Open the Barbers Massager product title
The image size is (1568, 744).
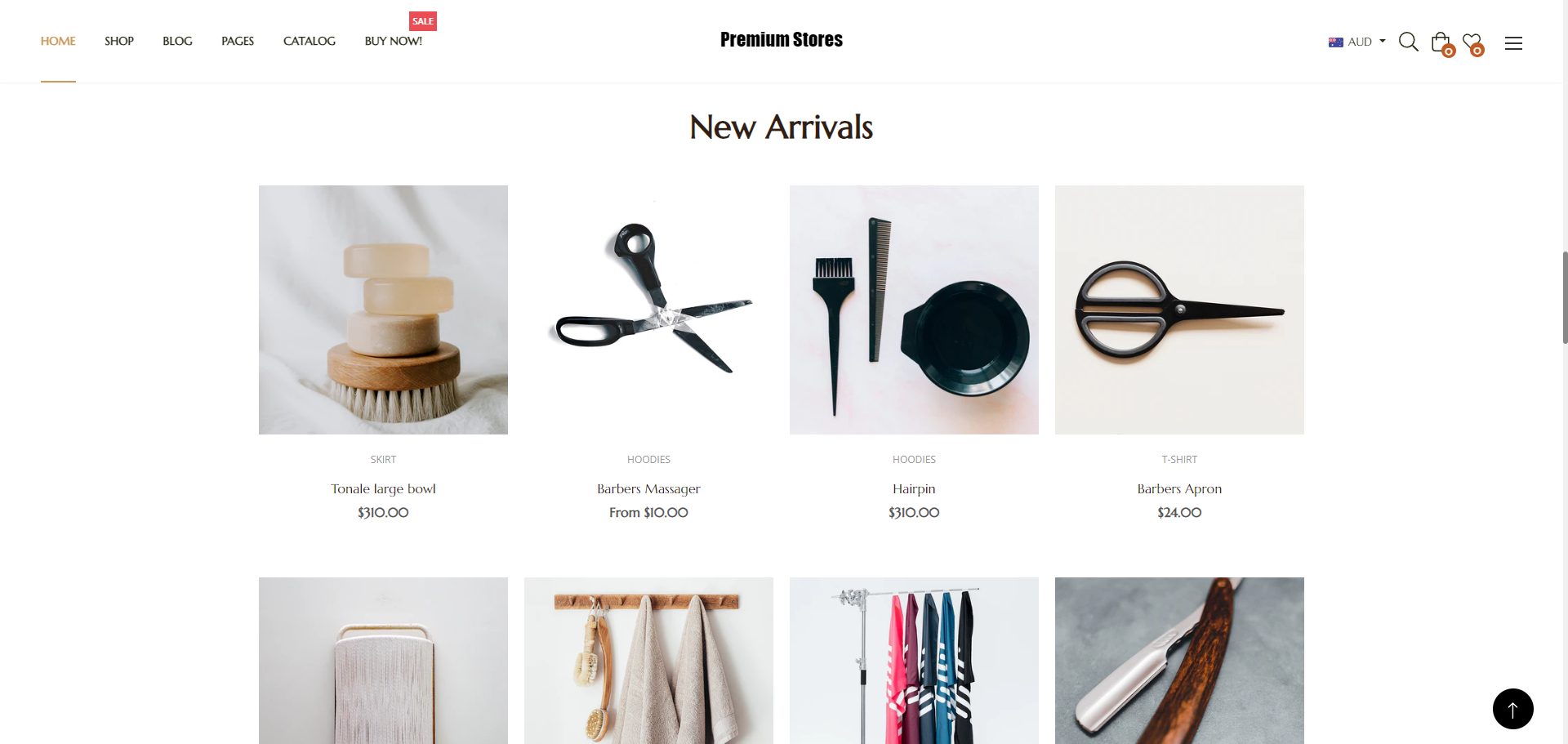pos(648,488)
